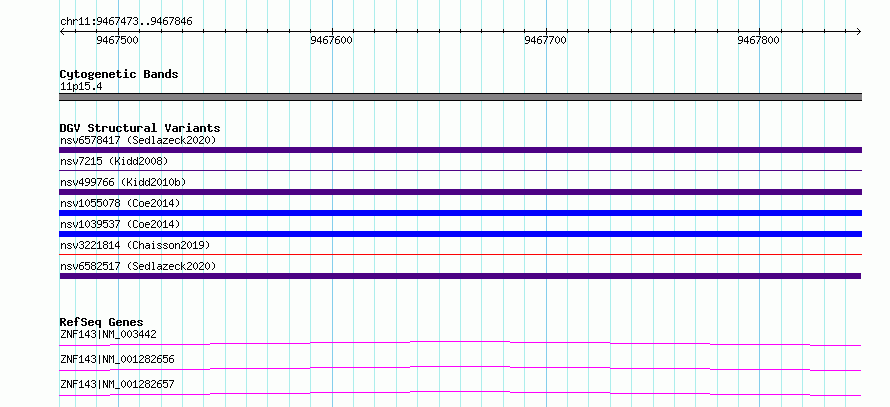Click the 11p15.4 band label
Image resolution: width=890 pixels, height=407 pixels.
81,87
